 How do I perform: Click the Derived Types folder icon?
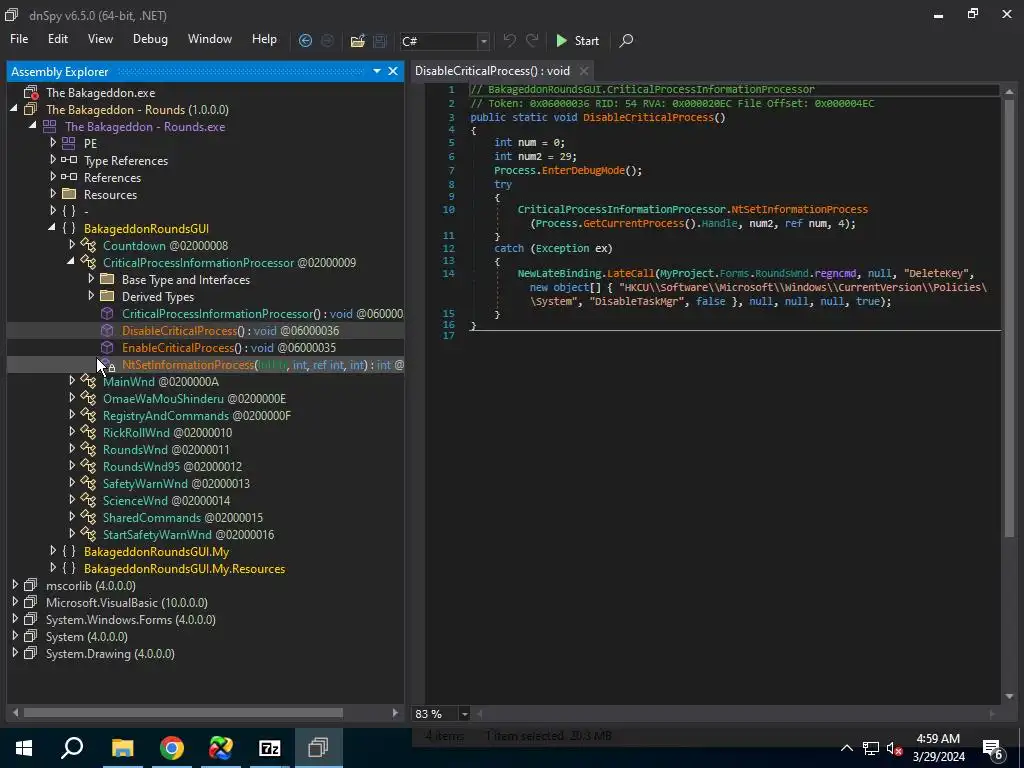pos(107,296)
